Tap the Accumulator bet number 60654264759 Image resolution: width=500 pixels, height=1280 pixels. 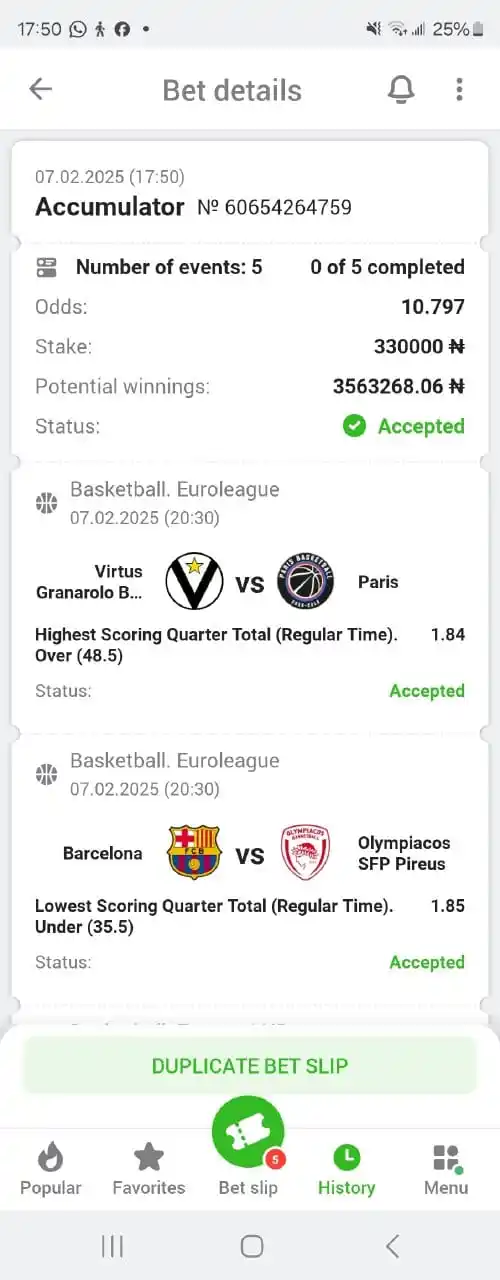pyautogui.click(x=274, y=208)
